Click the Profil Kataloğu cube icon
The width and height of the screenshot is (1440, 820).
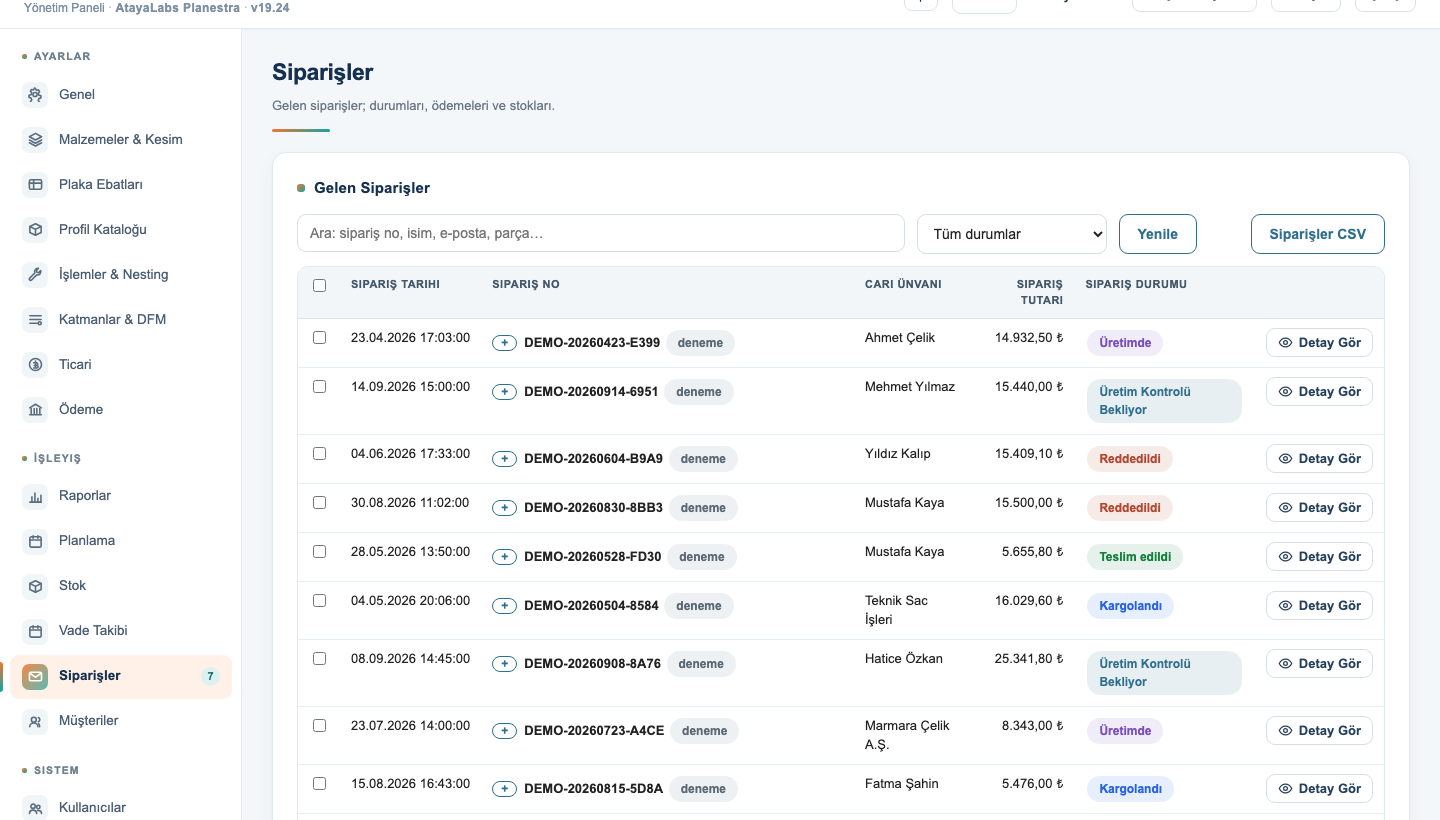coord(35,230)
